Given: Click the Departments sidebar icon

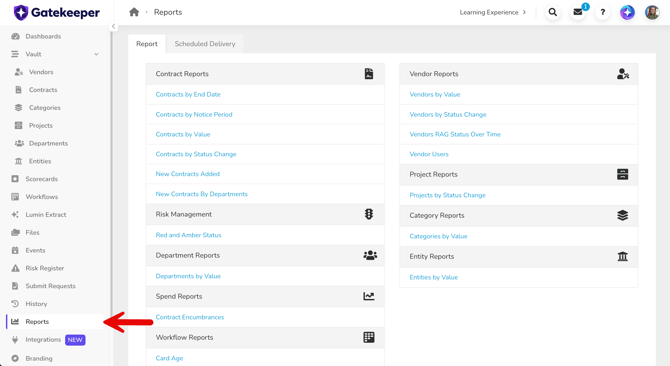Looking at the screenshot, I should coord(19,143).
